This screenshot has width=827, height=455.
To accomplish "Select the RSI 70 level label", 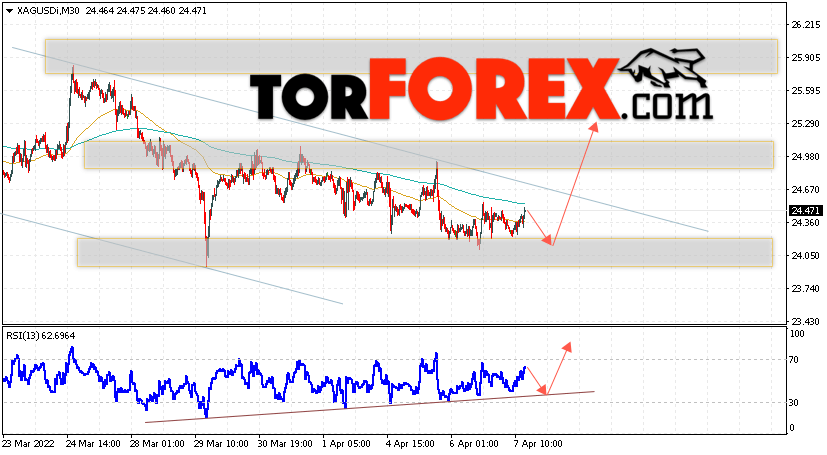I will (794, 360).
